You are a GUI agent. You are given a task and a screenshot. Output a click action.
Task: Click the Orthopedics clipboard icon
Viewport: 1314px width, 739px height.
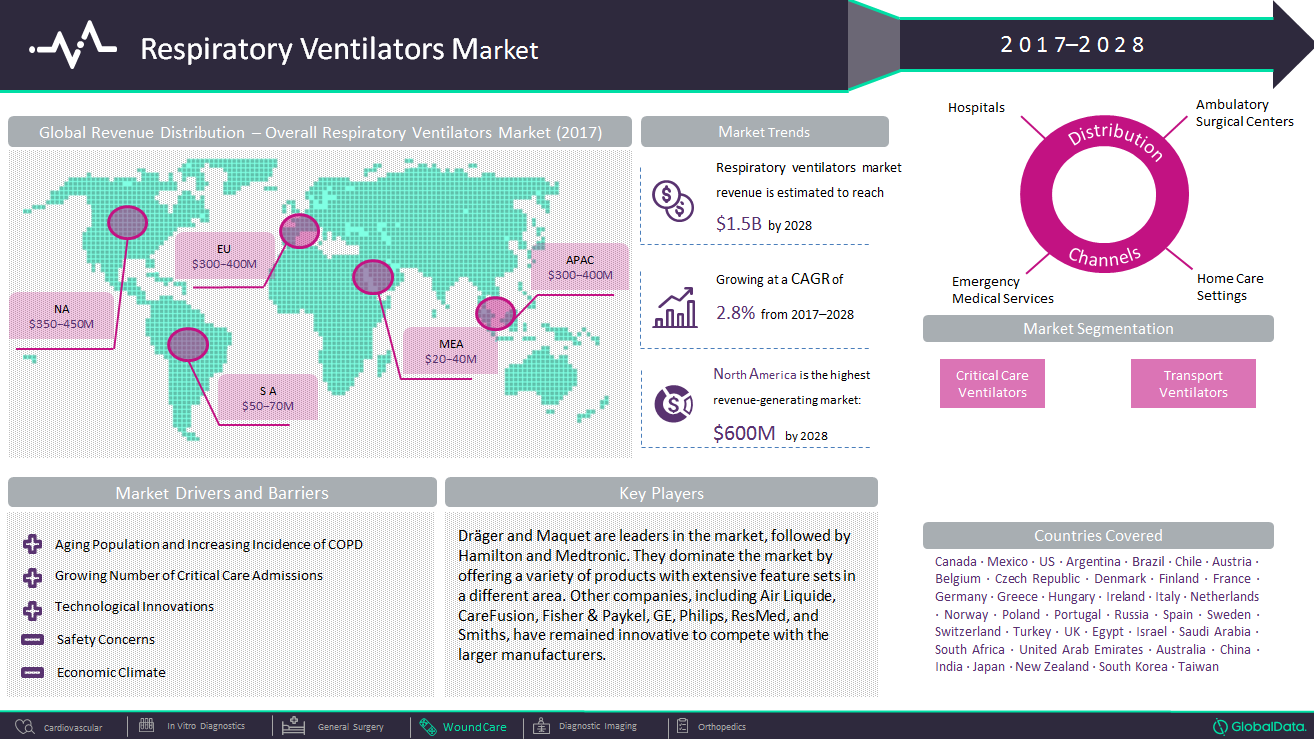coord(683,726)
